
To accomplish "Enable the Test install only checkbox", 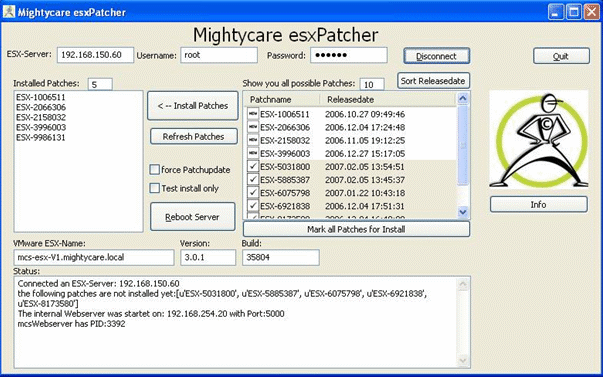I will (x=154, y=188).
